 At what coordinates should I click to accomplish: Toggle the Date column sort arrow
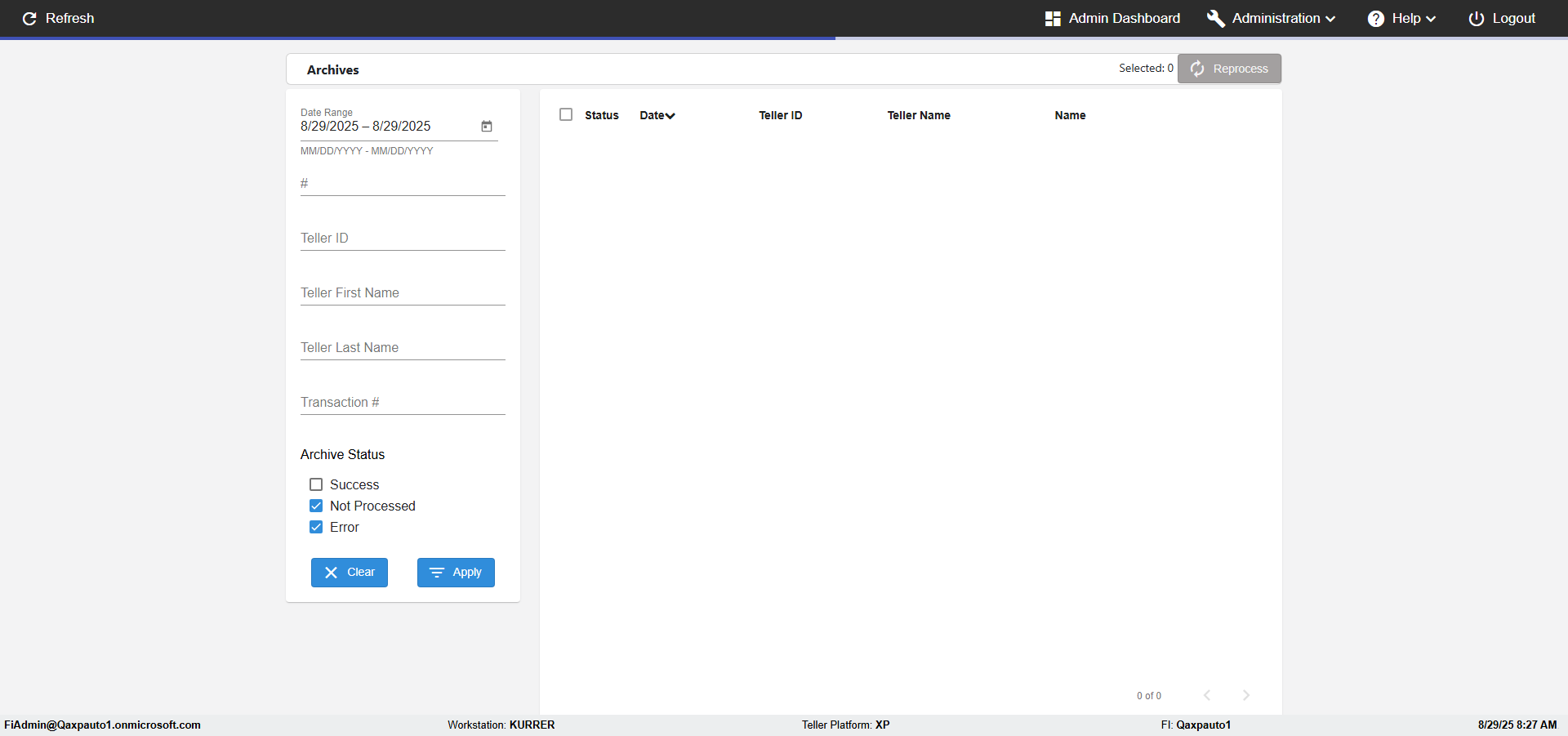click(670, 116)
